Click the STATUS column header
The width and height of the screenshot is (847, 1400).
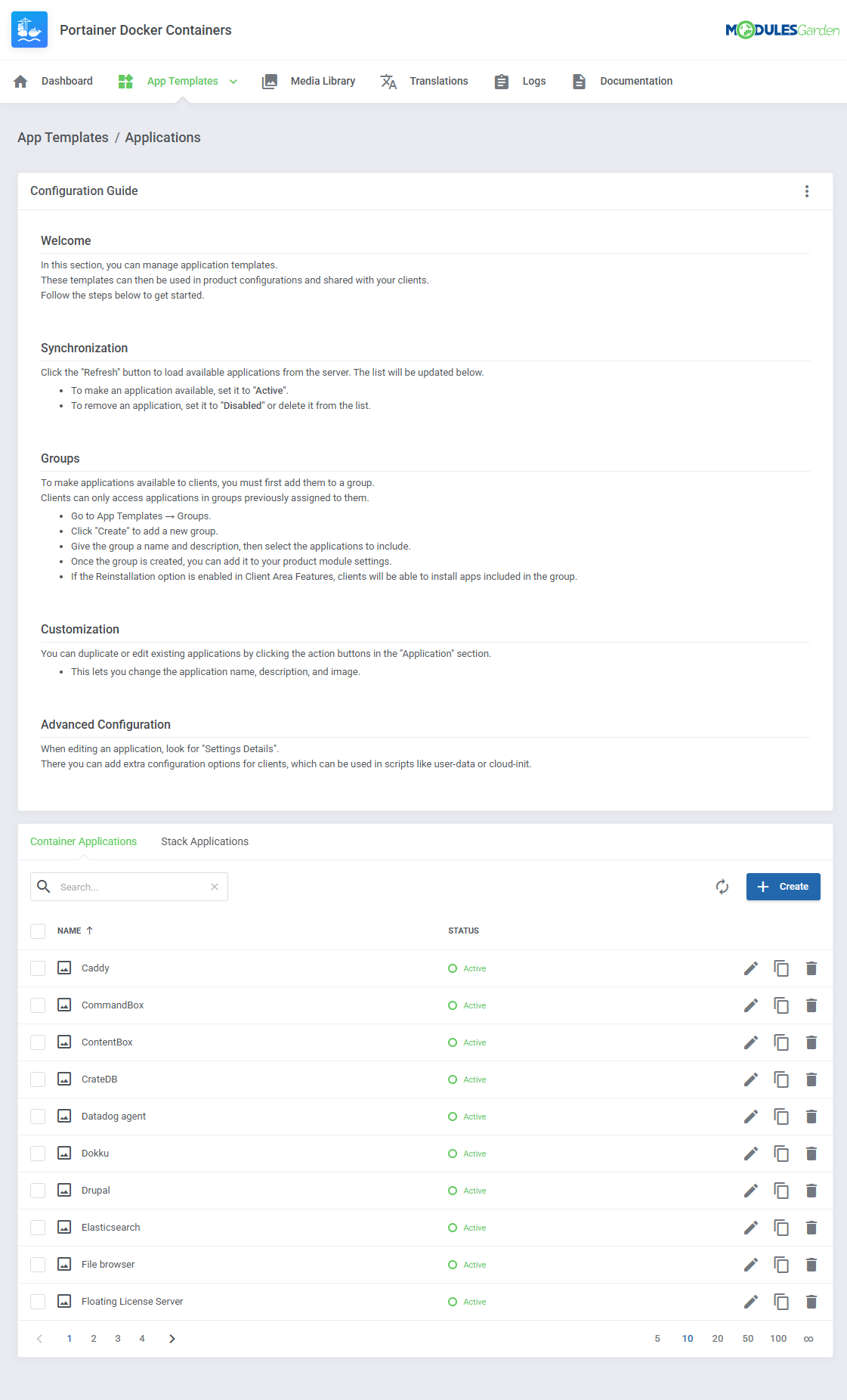point(463,931)
